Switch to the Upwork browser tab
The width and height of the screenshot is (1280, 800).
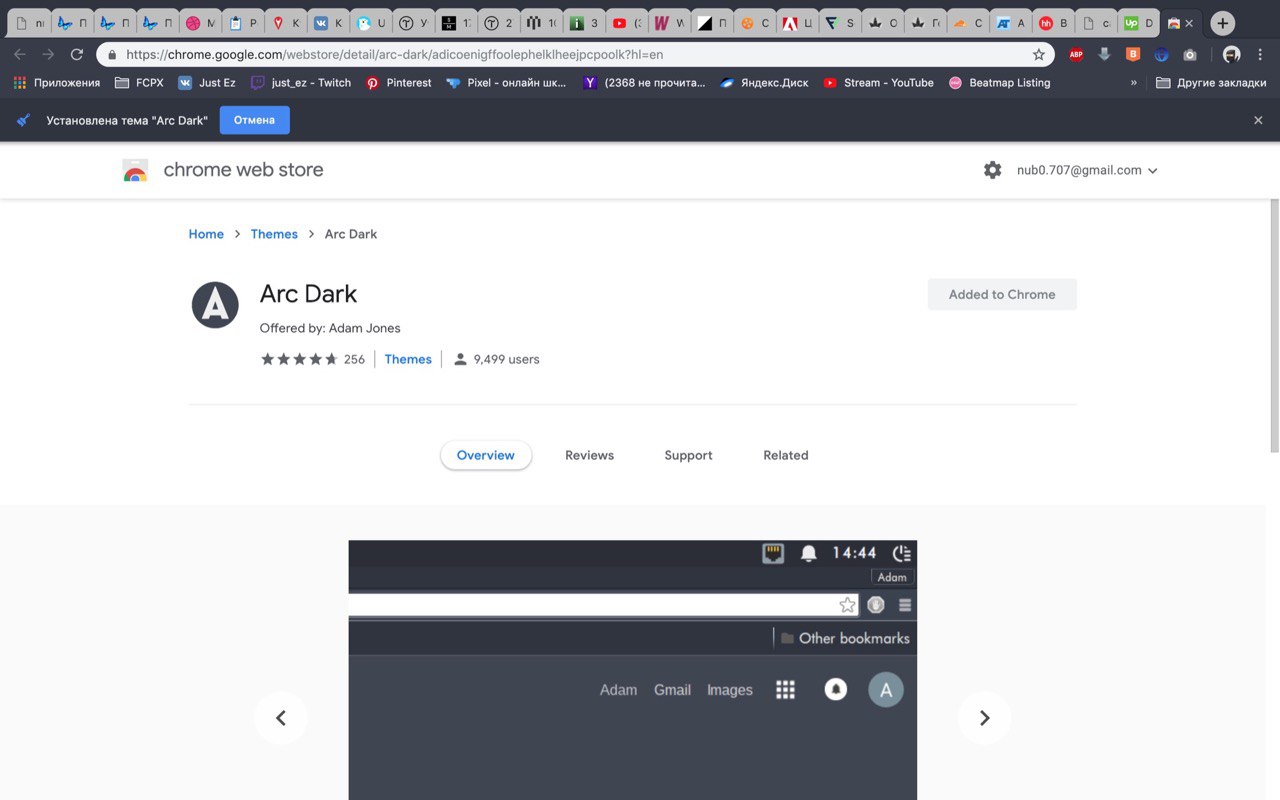point(1137,23)
